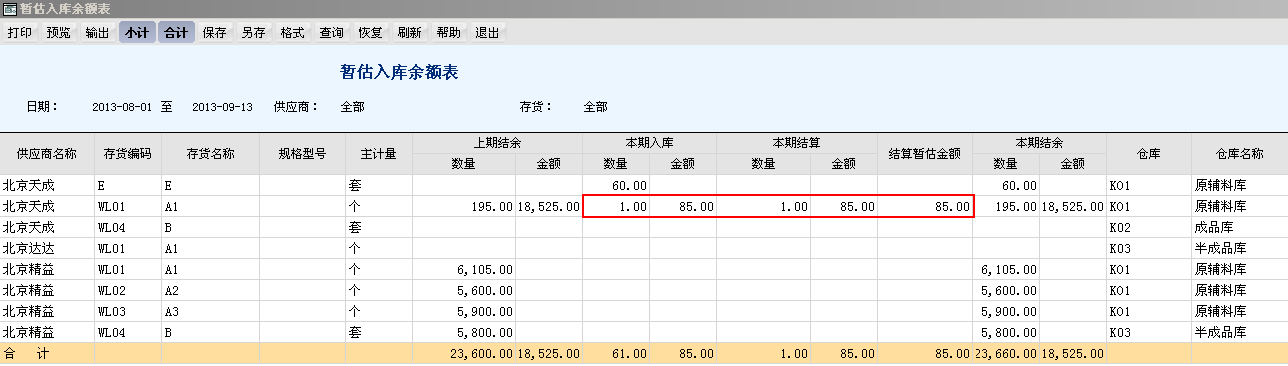Click inventory code WL03 cell
This screenshot has width=1288, height=366.
[x=128, y=311]
